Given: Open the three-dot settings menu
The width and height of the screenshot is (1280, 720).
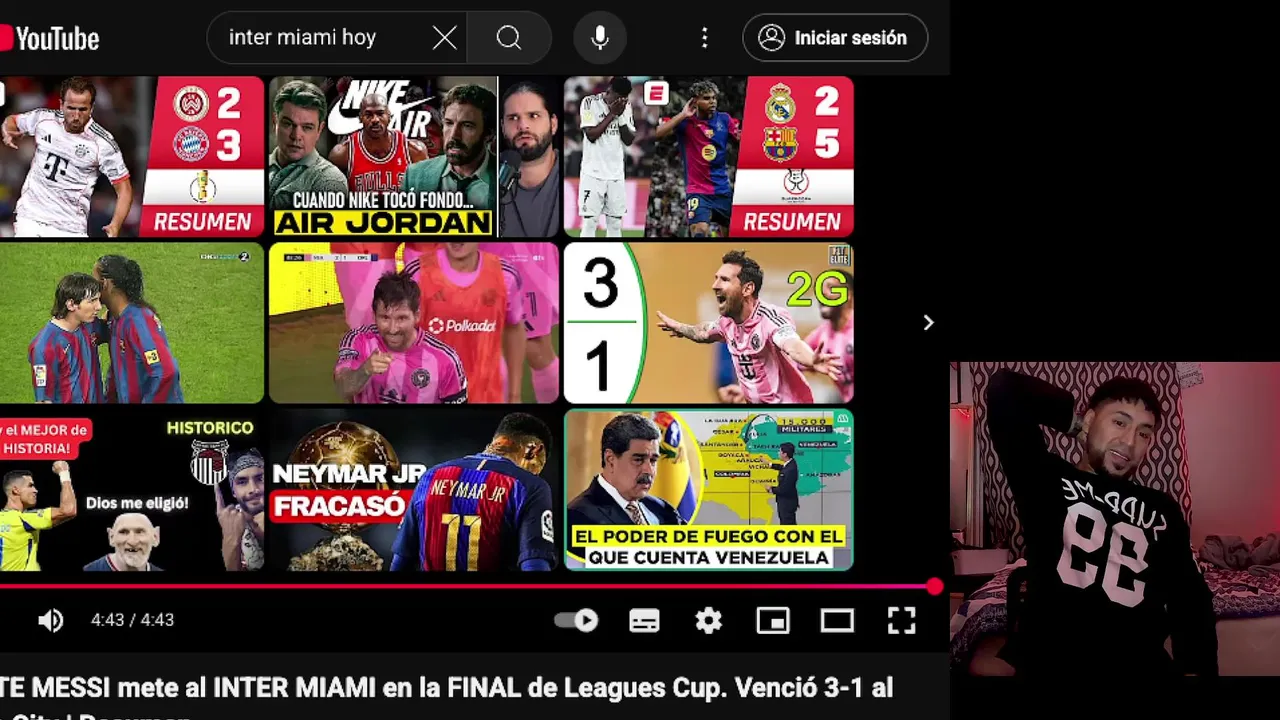Looking at the screenshot, I should 704,38.
